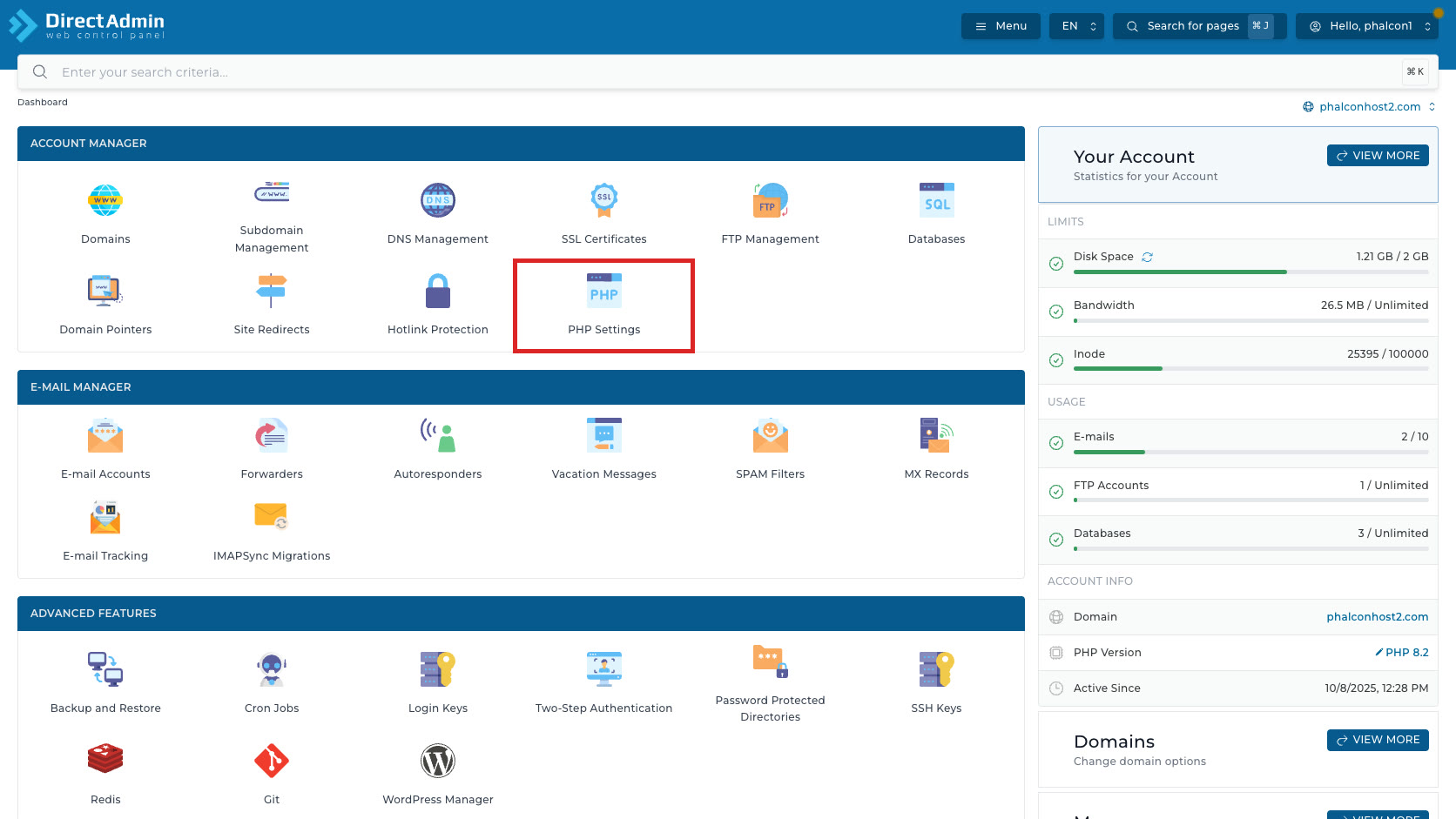Open Site Redirects signpost icon
This screenshot has height=819, width=1456.
tap(272, 291)
